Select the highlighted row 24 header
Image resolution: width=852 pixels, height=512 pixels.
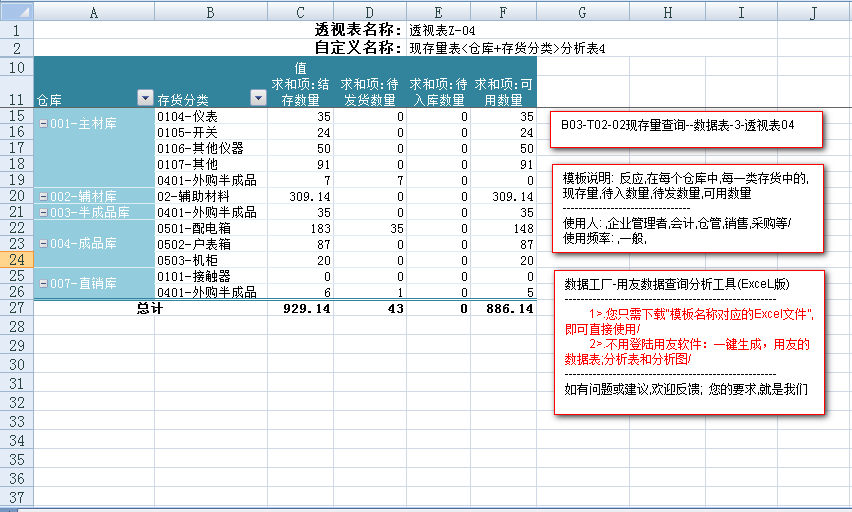16,260
